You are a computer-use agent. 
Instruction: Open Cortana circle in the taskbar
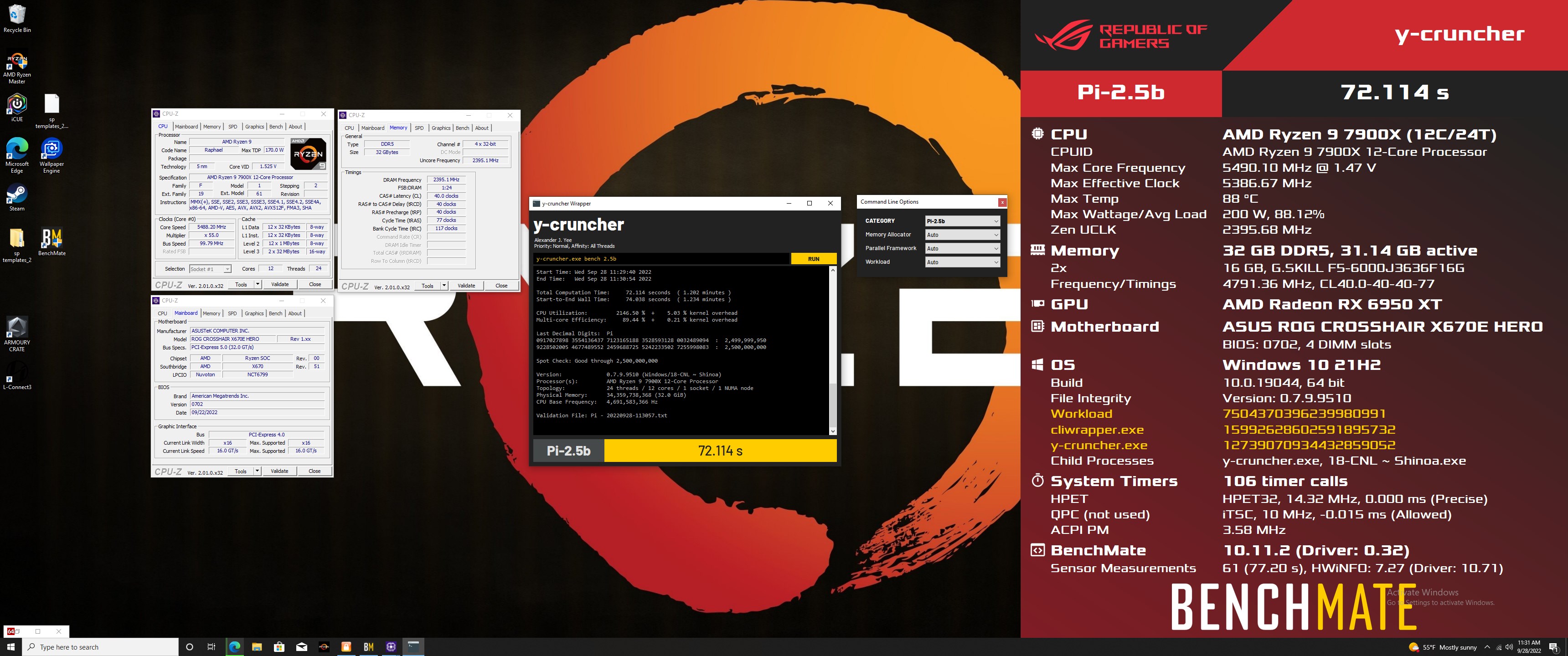[189, 647]
